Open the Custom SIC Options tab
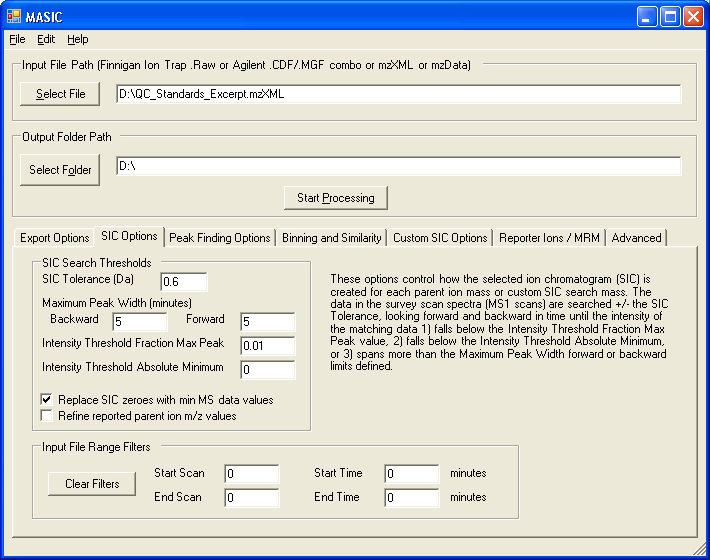The height and width of the screenshot is (560, 710). [440, 238]
